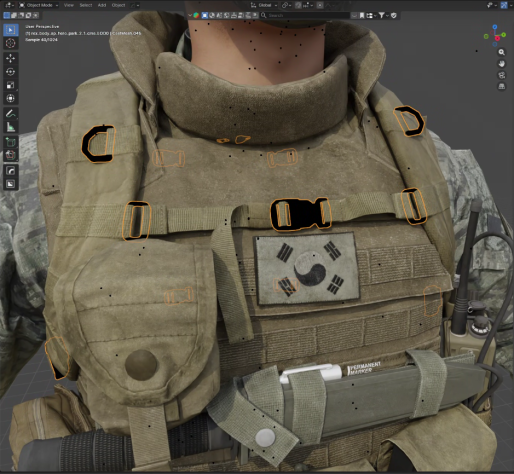Open the Select menu

86,5
